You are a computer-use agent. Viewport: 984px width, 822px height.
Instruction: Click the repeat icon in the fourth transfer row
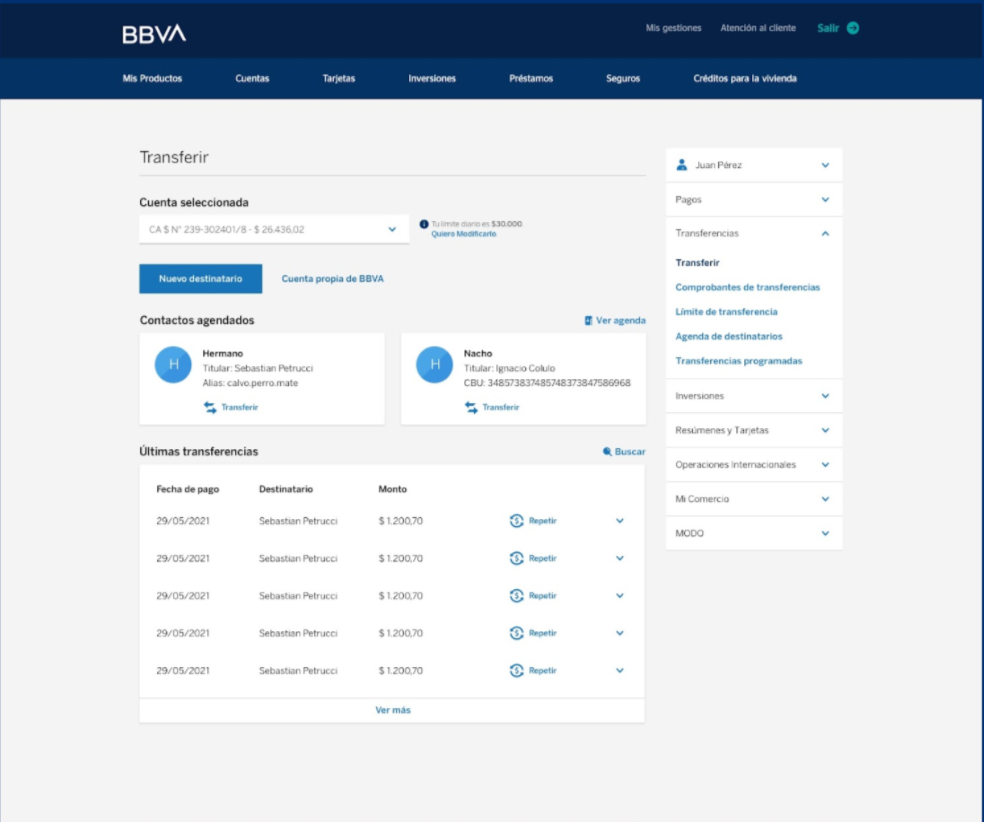tap(516, 633)
